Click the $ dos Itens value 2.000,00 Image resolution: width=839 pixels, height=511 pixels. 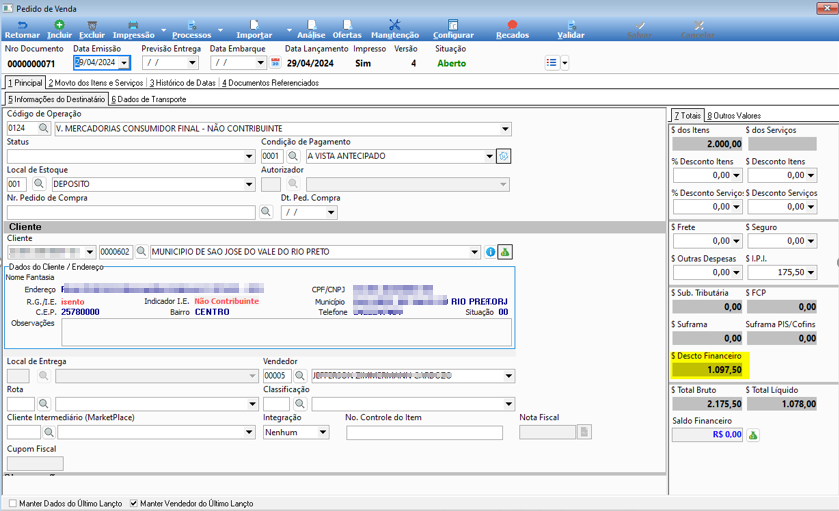pyautogui.click(x=707, y=143)
